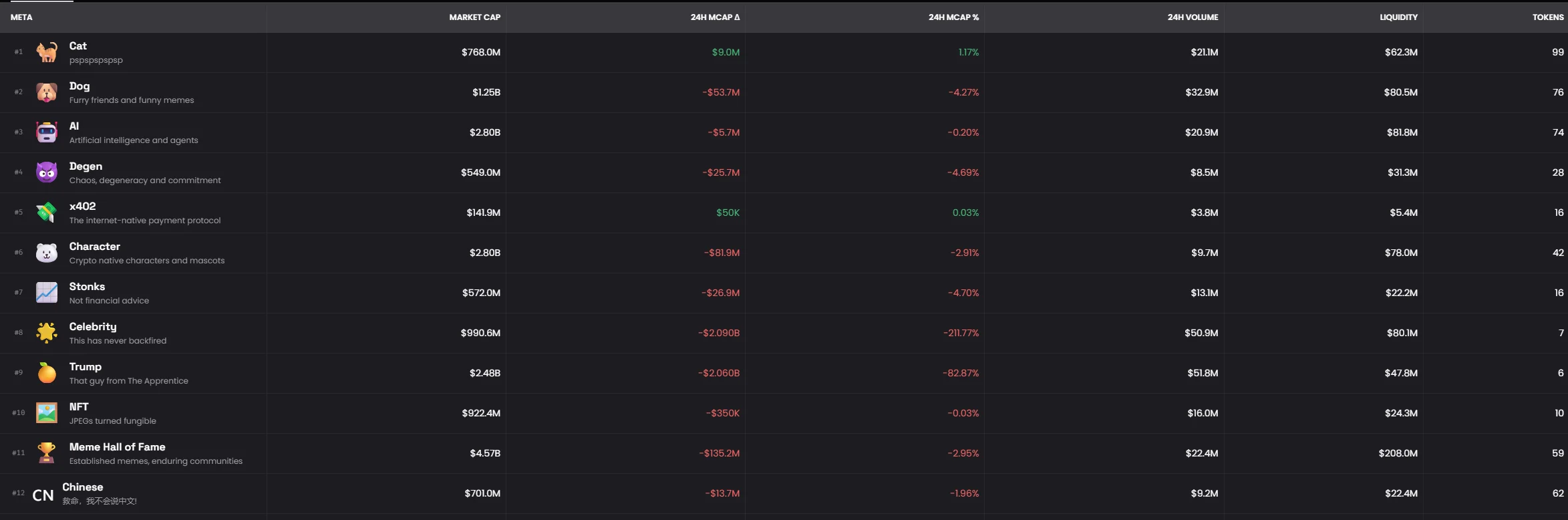This screenshot has height=520, width=1568.
Task: Click the Character white bear icon
Action: pyautogui.click(x=47, y=253)
